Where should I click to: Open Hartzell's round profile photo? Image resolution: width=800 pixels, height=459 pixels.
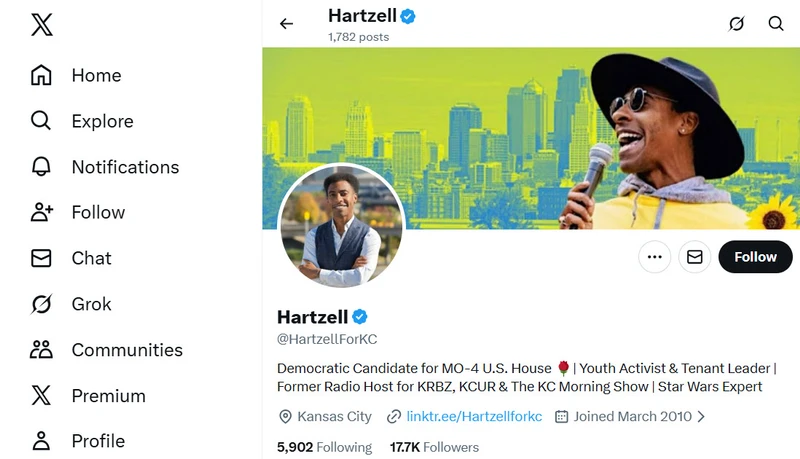click(x=341, y=225)
